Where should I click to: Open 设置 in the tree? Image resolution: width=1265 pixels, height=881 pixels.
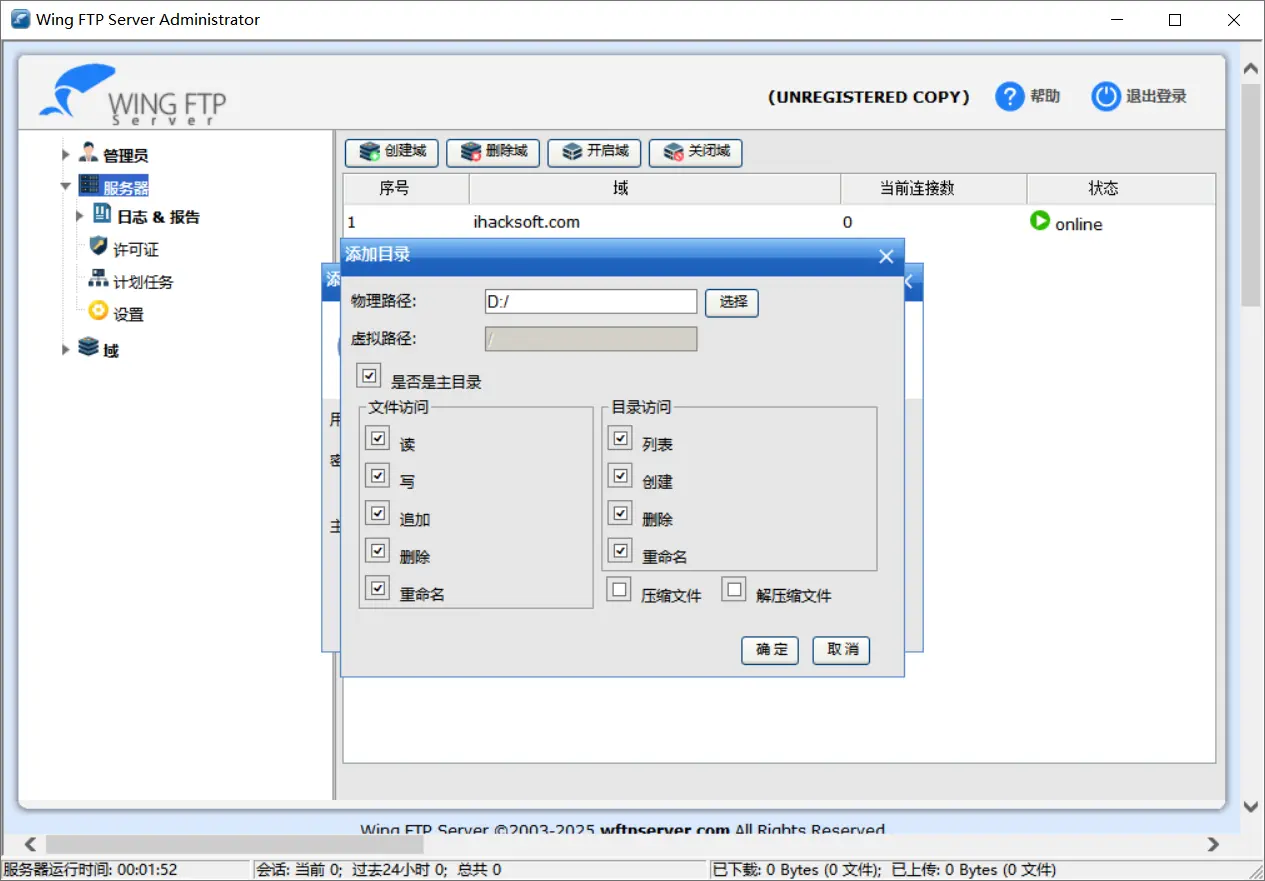pos(128,314)
